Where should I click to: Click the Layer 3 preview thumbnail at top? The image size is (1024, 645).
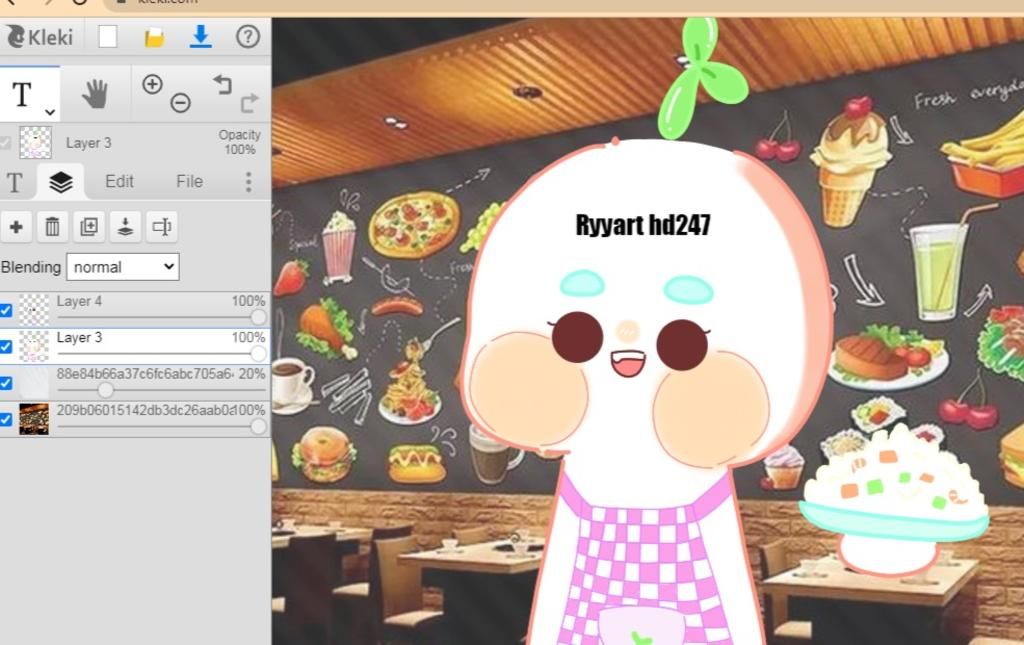[x=35, y=142]
